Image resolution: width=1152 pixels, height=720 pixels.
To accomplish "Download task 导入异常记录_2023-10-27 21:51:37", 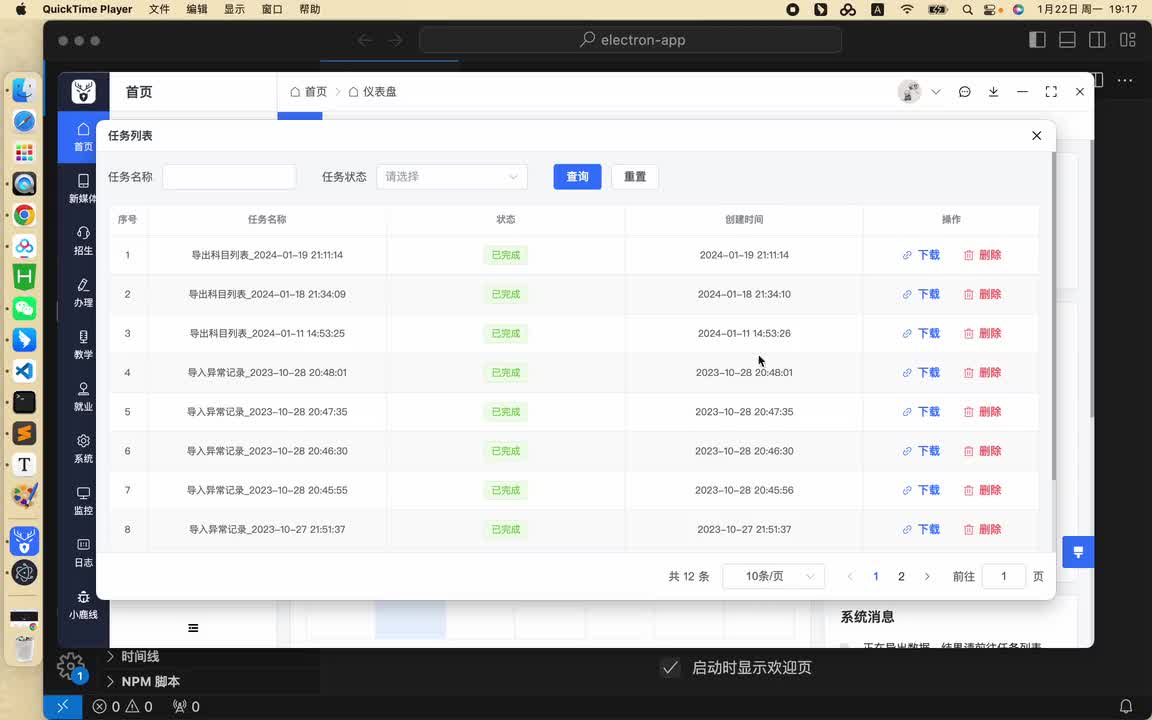I will (x=921, y=529).
